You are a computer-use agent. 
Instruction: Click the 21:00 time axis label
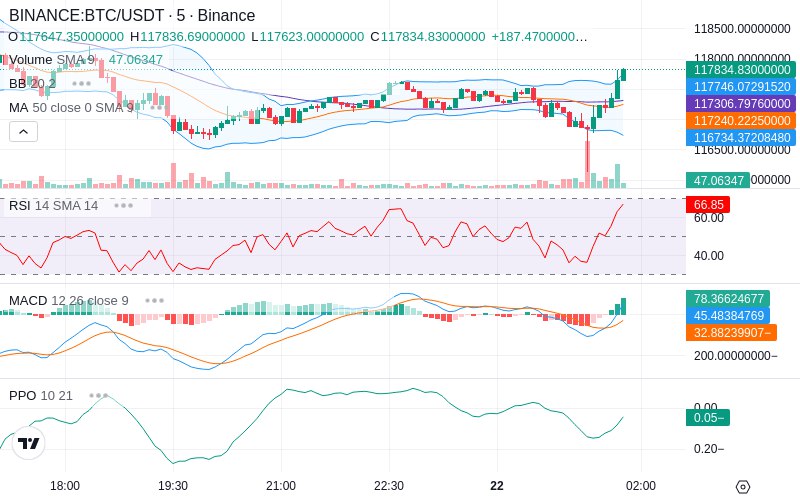pos(281,486)
